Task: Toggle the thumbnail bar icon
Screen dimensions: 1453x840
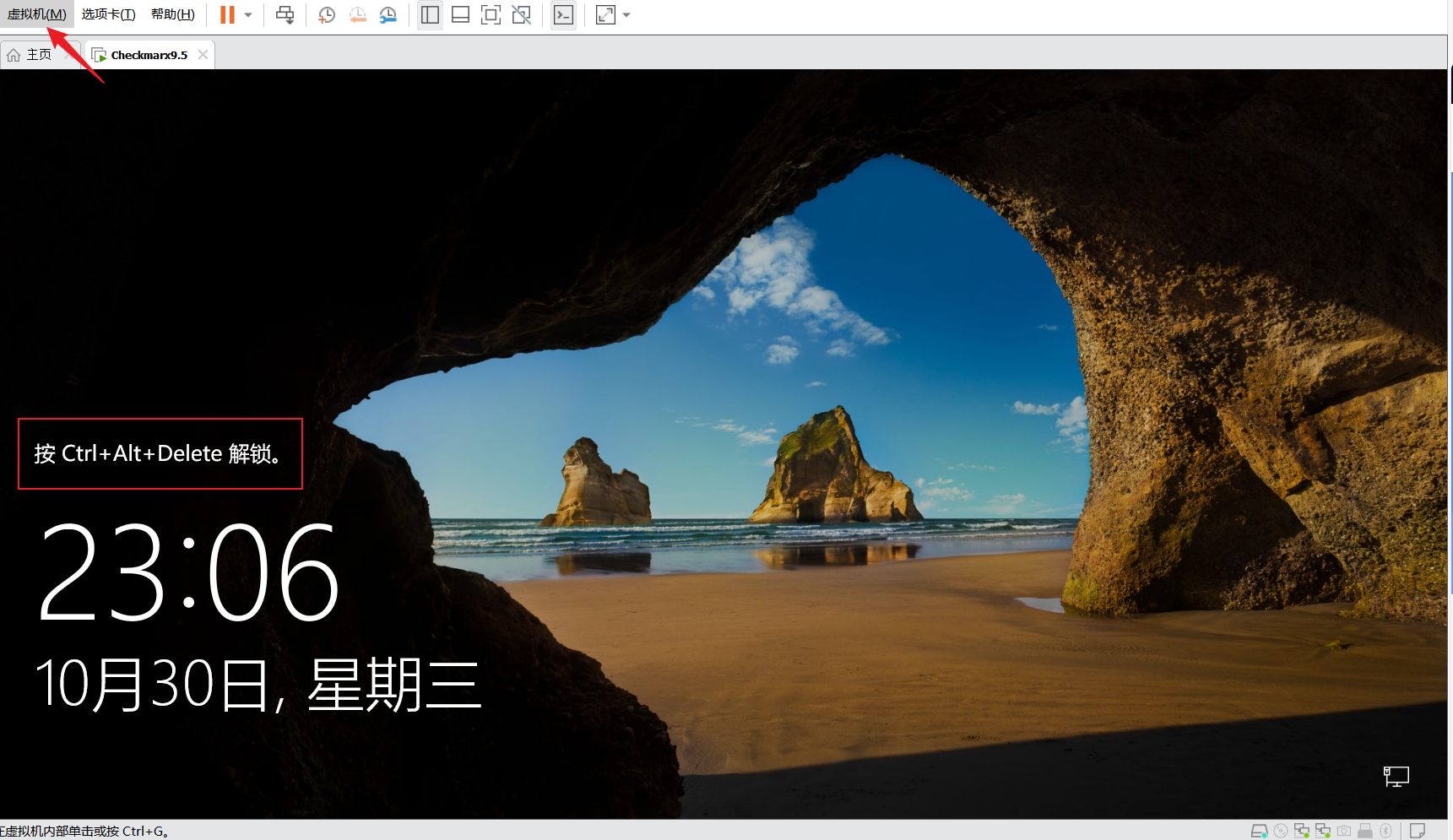Action: click(460, 14)
